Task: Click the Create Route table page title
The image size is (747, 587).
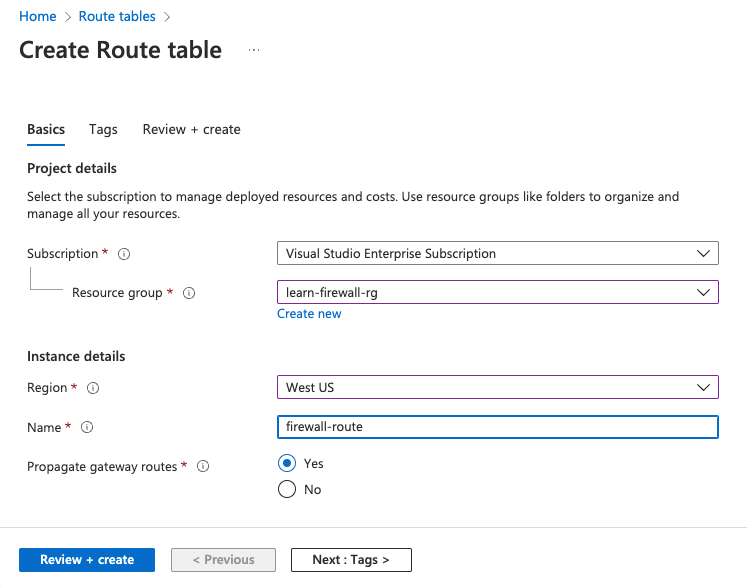Action: [121, 50]
